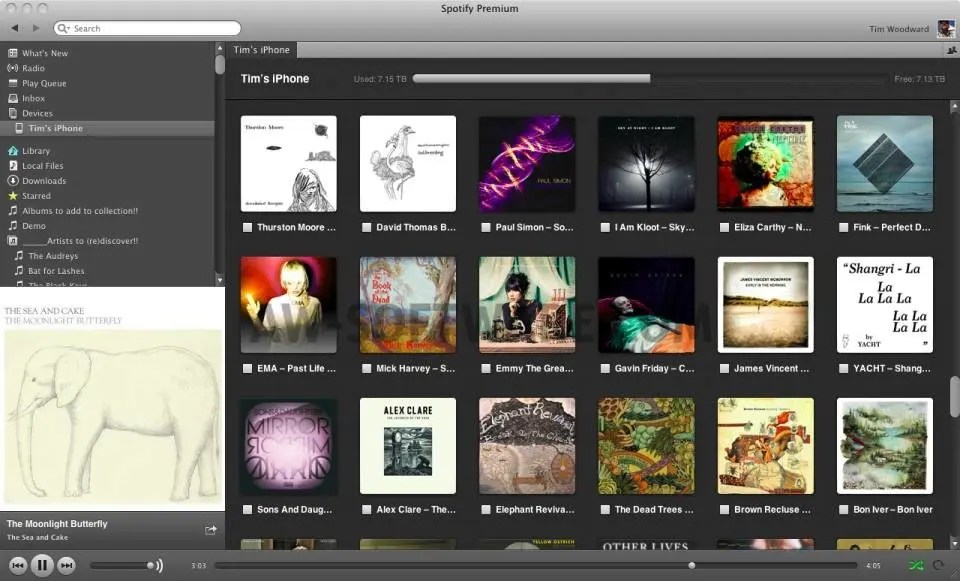960x581 pixels.
Task: Click the album grid scroll-down arrow
Action: 954,543
